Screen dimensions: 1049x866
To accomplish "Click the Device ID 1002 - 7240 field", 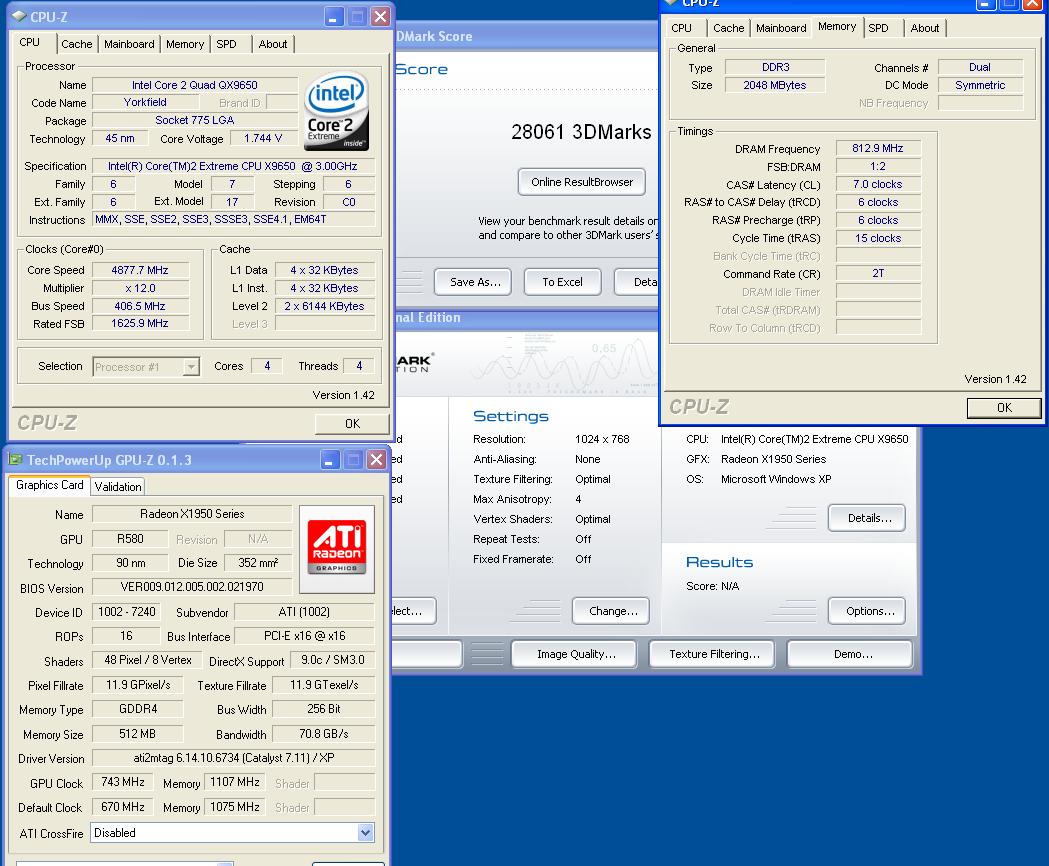I will 126,612.
